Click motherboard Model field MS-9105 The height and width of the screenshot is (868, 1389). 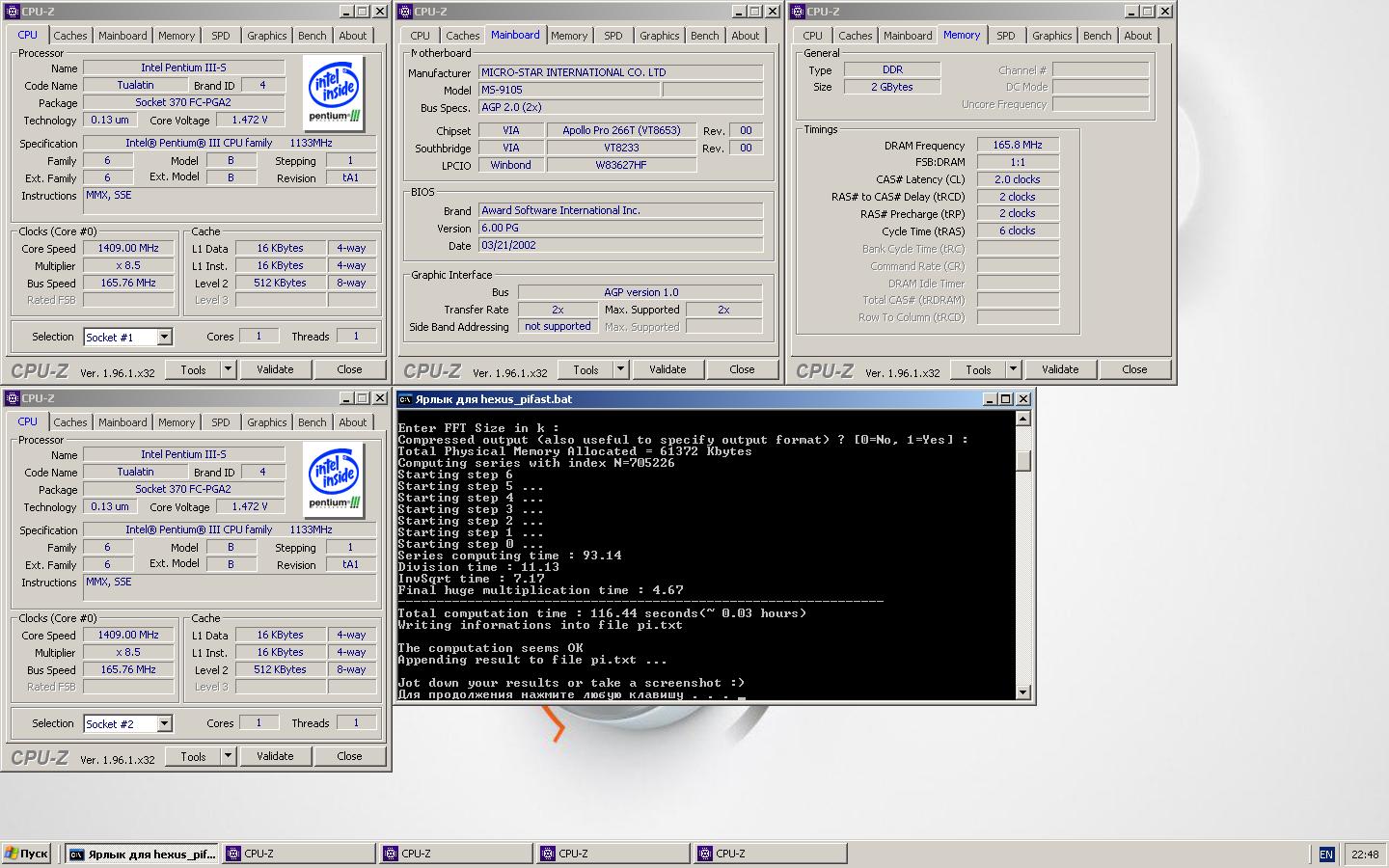[569, 90]
